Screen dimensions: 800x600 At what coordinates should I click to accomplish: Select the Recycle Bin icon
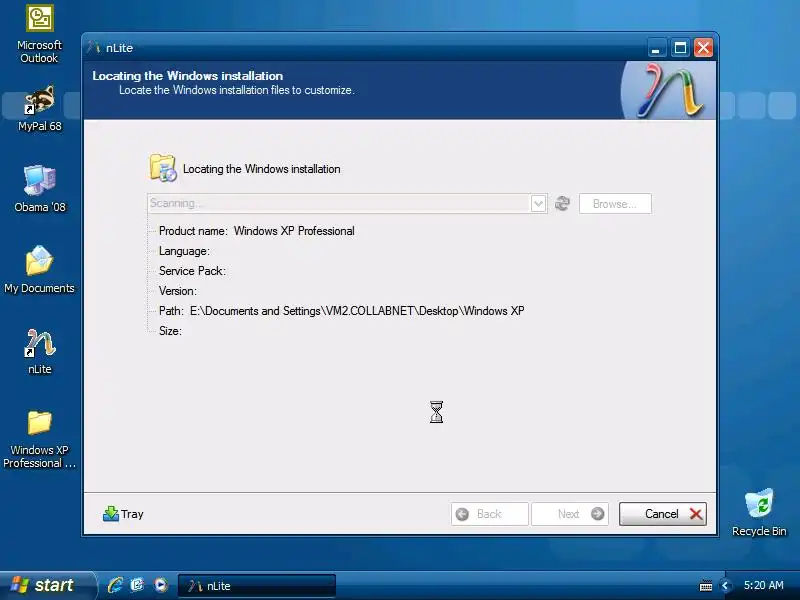tap(759, 512)
